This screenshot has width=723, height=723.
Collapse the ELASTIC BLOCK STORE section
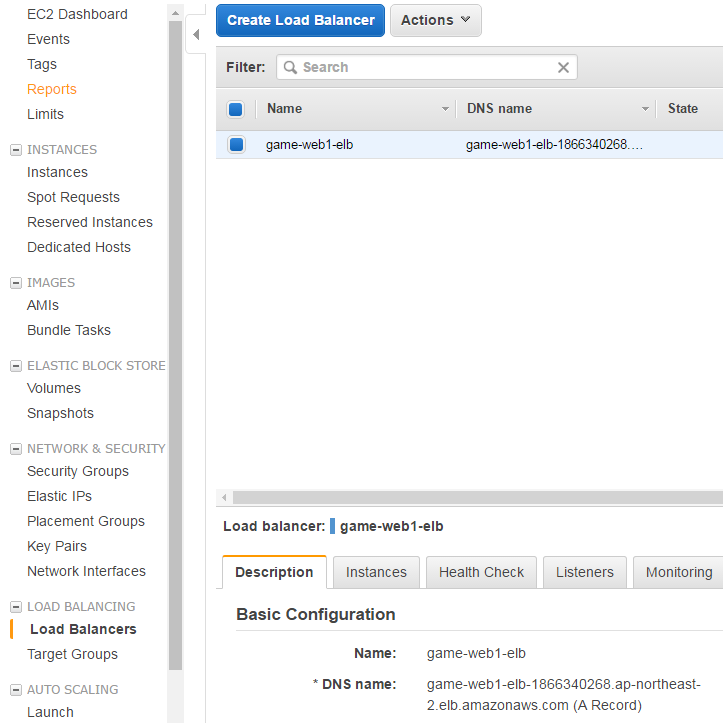click(x=16, y=366)
